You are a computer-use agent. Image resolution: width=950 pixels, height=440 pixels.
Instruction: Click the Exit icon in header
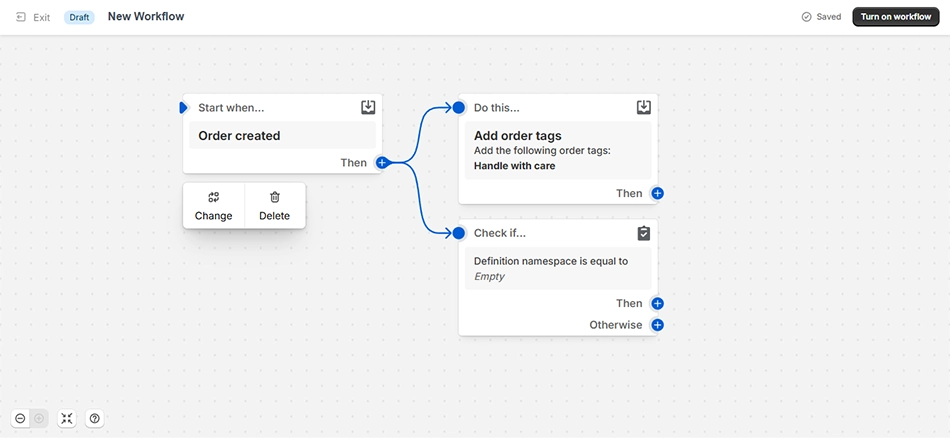point(21,17)
